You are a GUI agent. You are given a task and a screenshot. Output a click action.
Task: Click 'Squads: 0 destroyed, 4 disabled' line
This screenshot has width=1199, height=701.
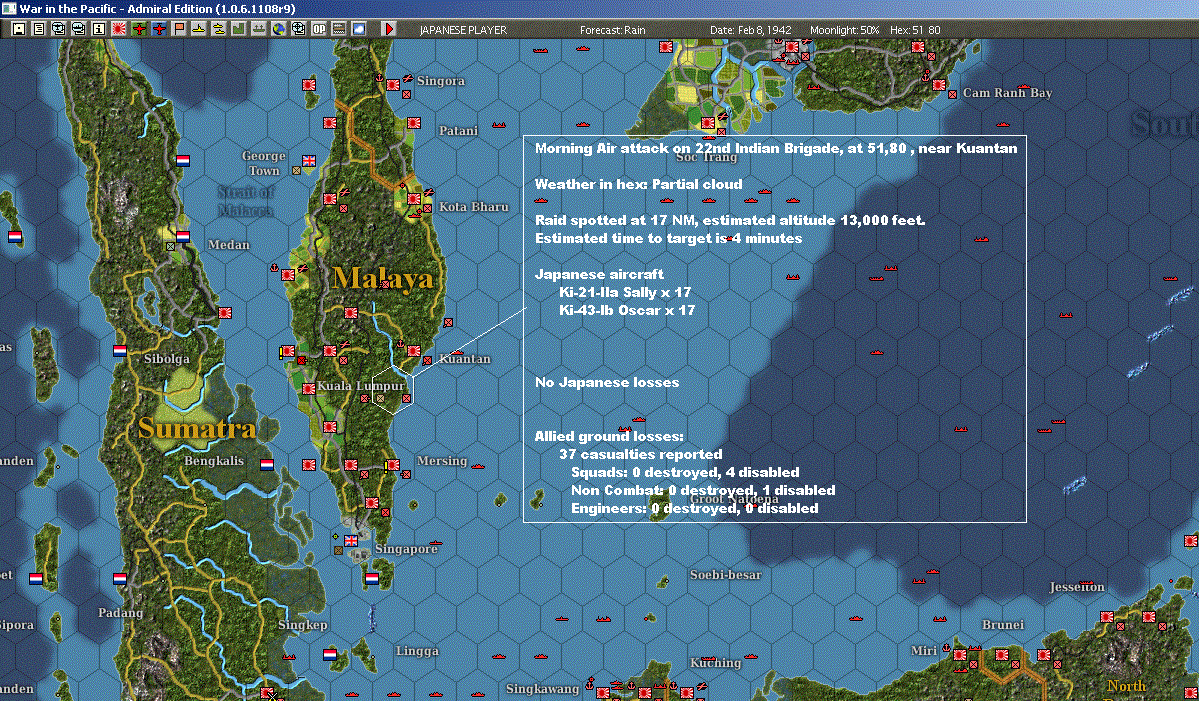click(685, 472)
